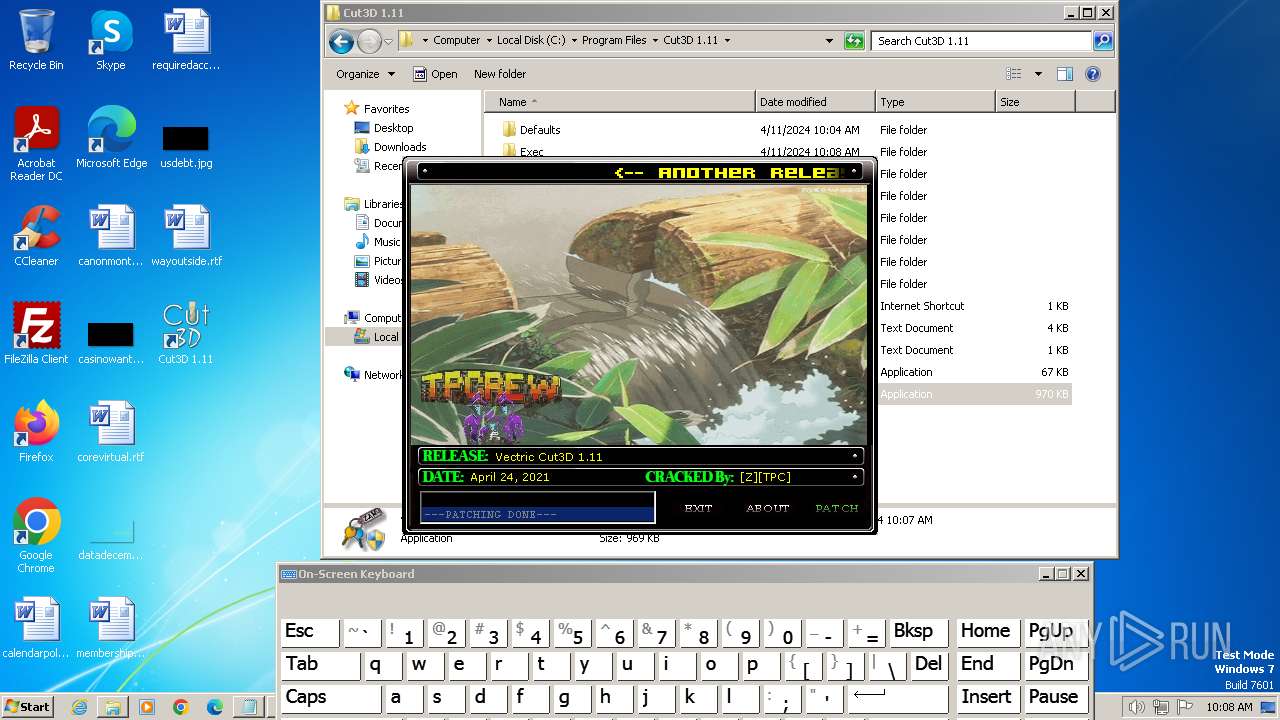Viewport: 1280px width, 720px height.
Task: Open the corevirtual.rtf desktop file
Action: [x=111, y=431]
